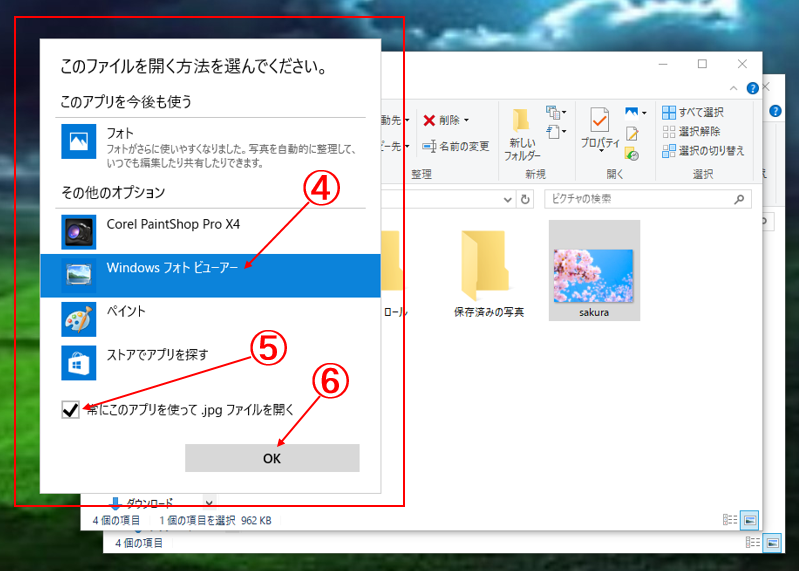
Task: Expand ショートカット easy access dropdown
Action: click(x=556, y=132)
